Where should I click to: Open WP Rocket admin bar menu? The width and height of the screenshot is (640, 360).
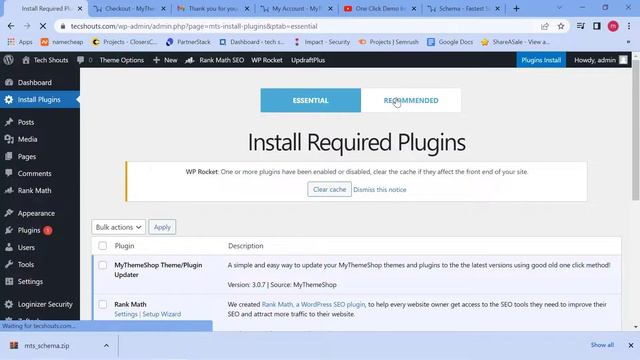tap(267, 60)
